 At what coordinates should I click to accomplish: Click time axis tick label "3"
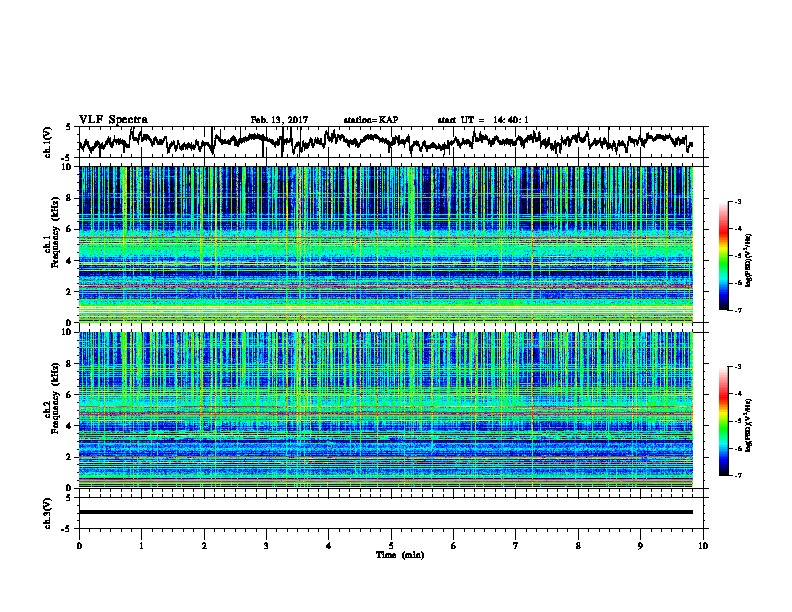tap(266, 546)
